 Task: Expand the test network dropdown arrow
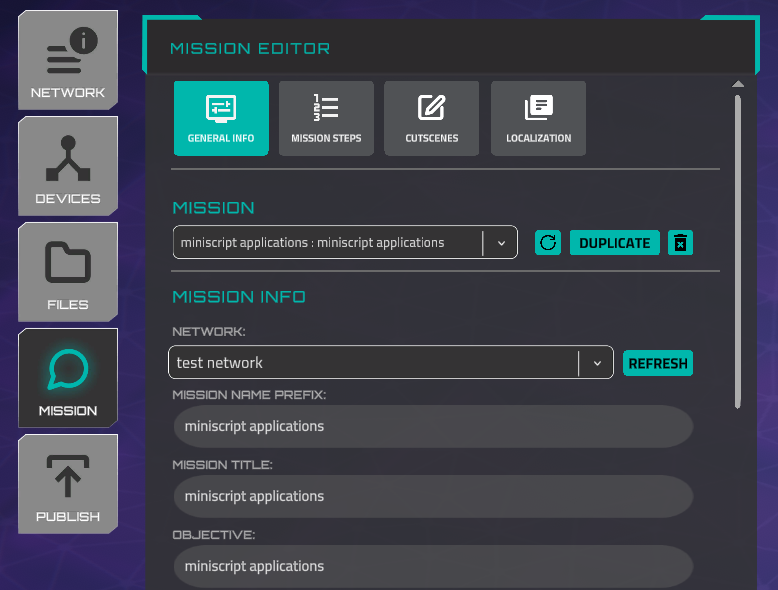pyautogui.click(x=597, y=363)
